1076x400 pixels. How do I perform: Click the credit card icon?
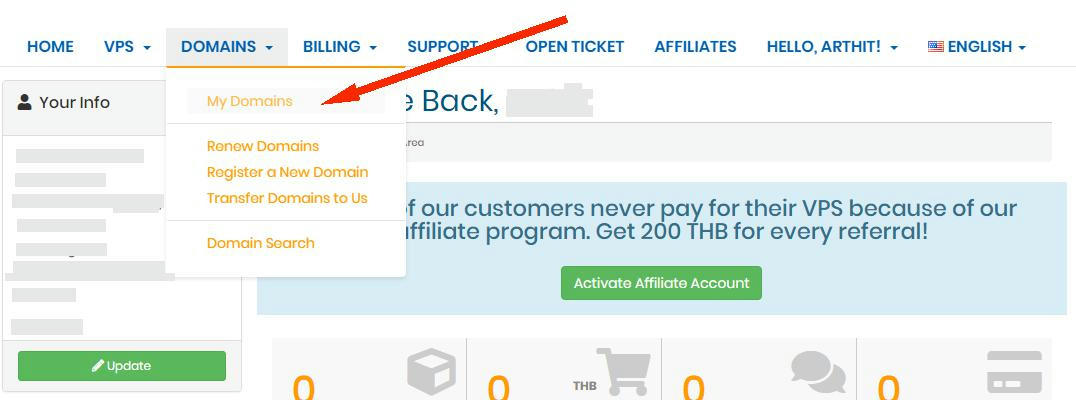click(x=1014, y=372)
